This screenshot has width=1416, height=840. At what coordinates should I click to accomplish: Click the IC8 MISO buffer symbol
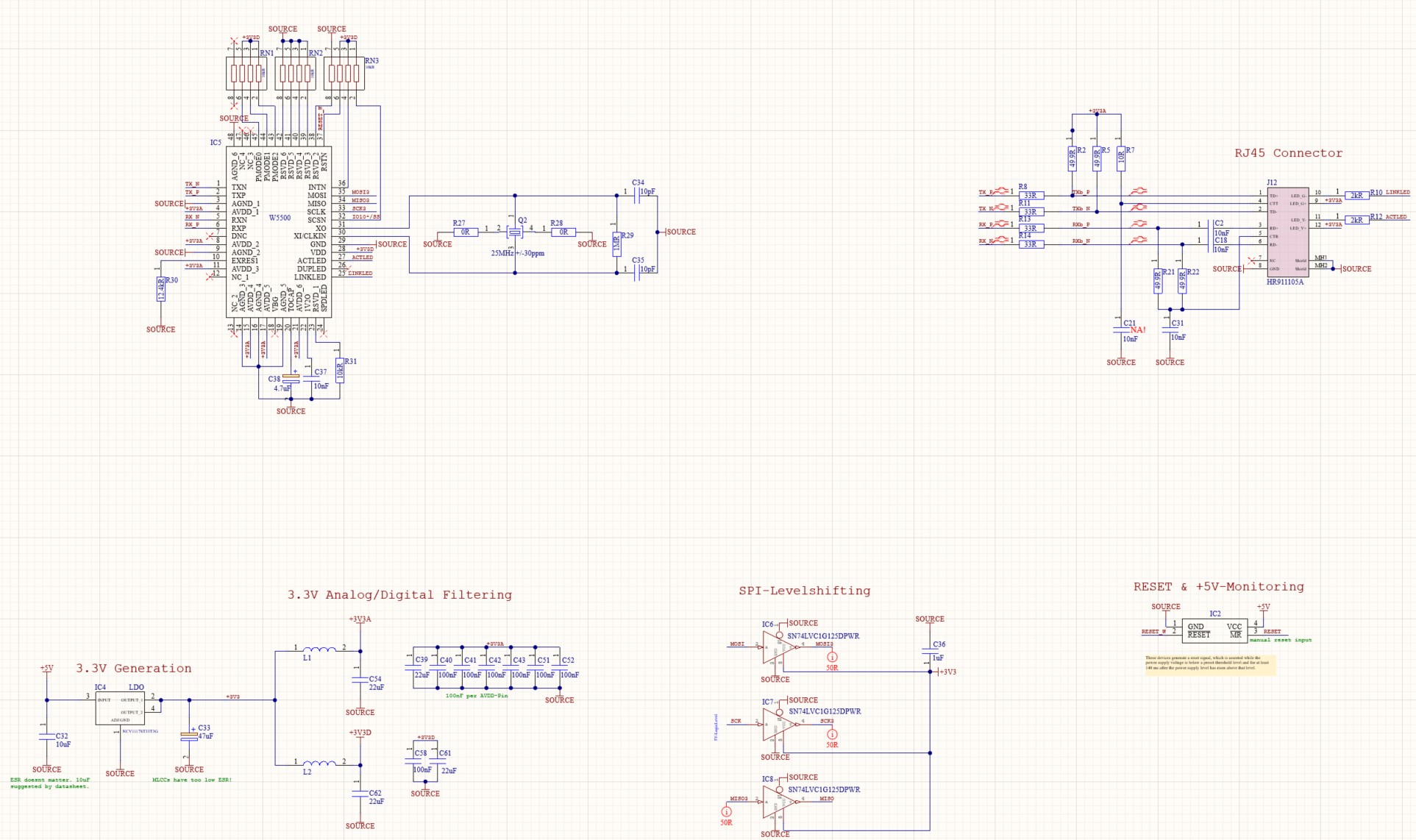(x=777, y=802)
